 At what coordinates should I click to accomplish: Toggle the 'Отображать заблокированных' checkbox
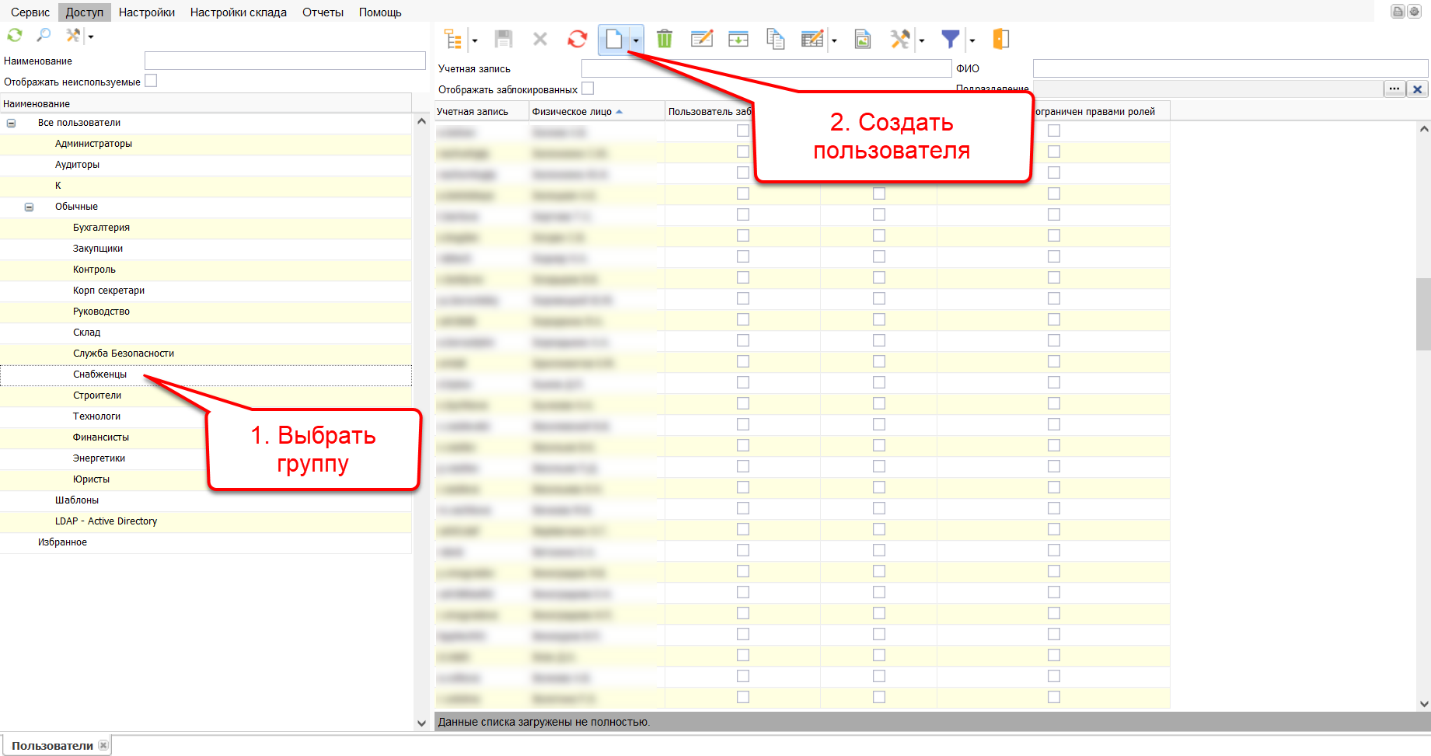[x=588, y=89]
